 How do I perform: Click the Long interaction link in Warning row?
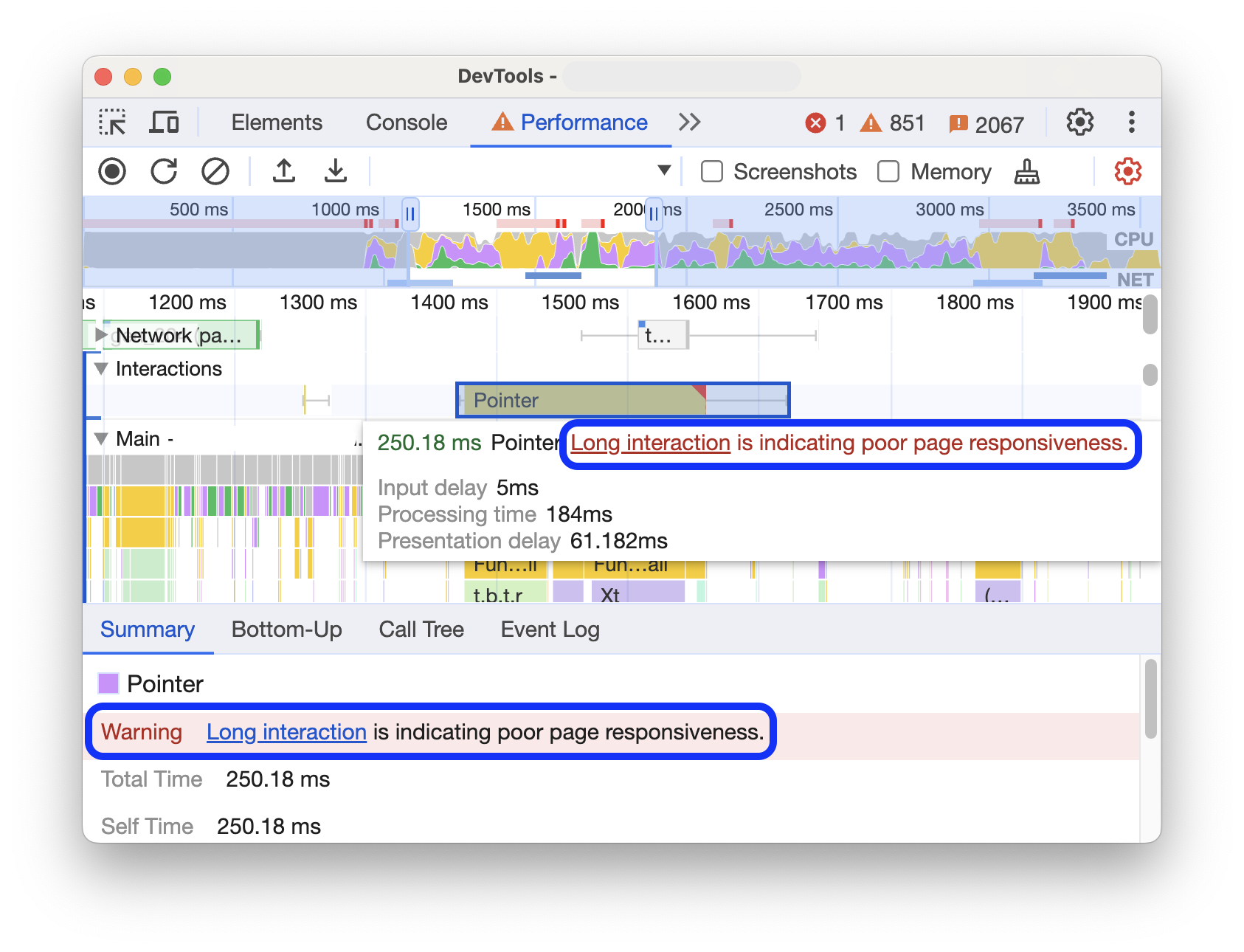click(x=286, y=732)
